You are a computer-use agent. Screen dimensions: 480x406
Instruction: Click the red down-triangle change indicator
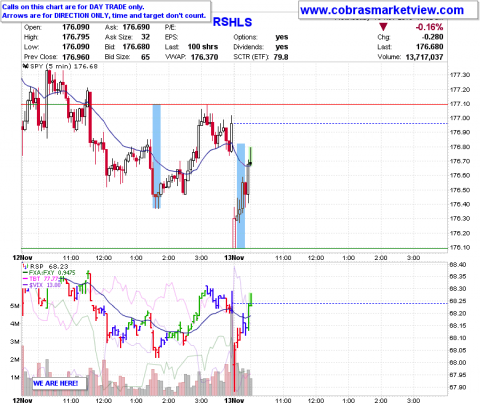coord(384,27)
